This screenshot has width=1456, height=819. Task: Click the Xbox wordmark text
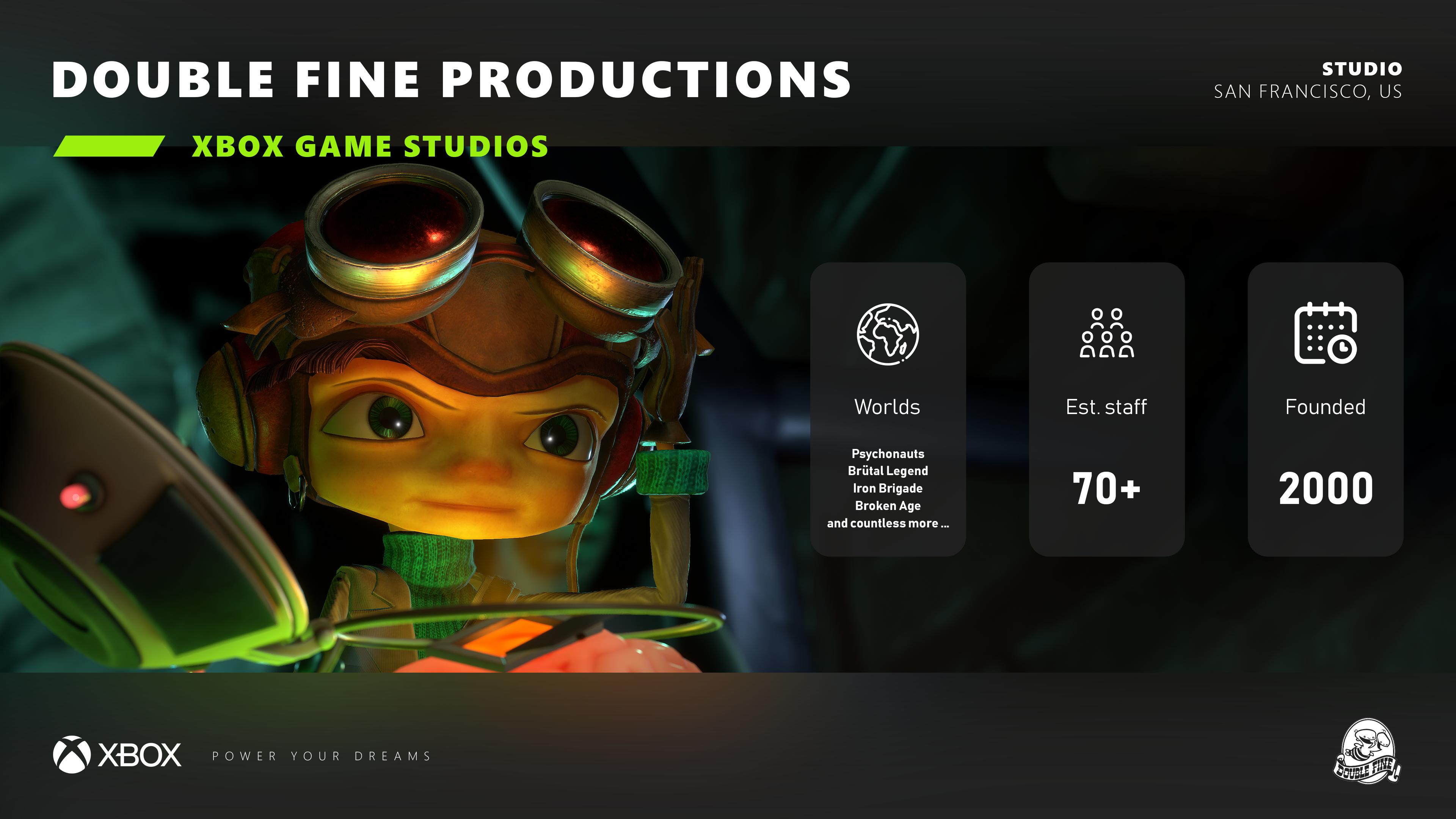point(140,755)
